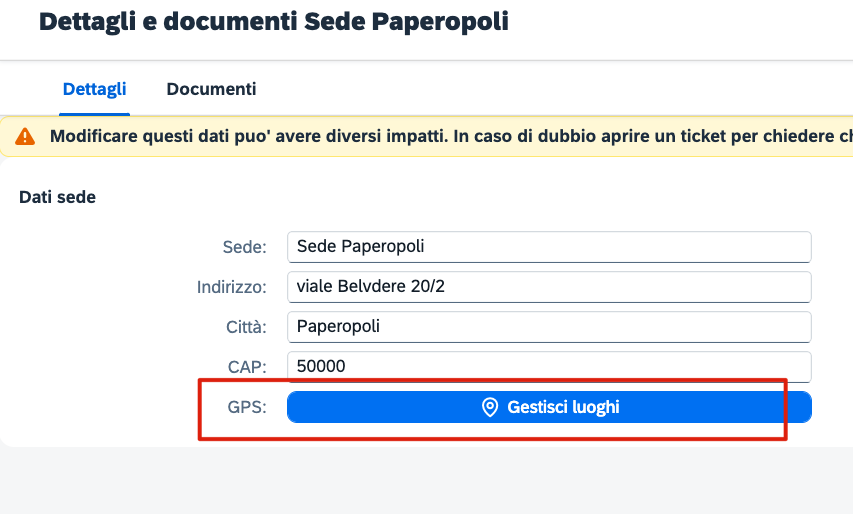Viewport: 853px width, 514px height.
Task: Click the Sede: label
Action: pyautogui.click(x=245, y=247)
